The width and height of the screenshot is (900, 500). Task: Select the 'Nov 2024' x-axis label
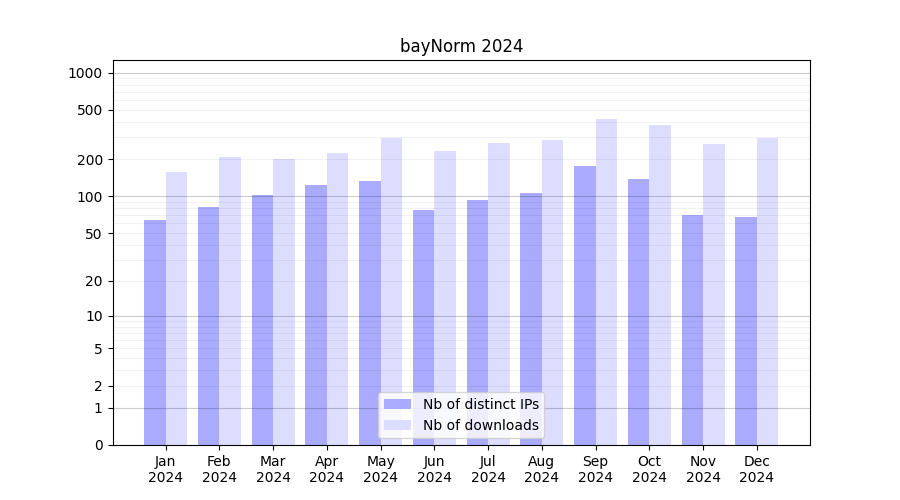(703, 469)
